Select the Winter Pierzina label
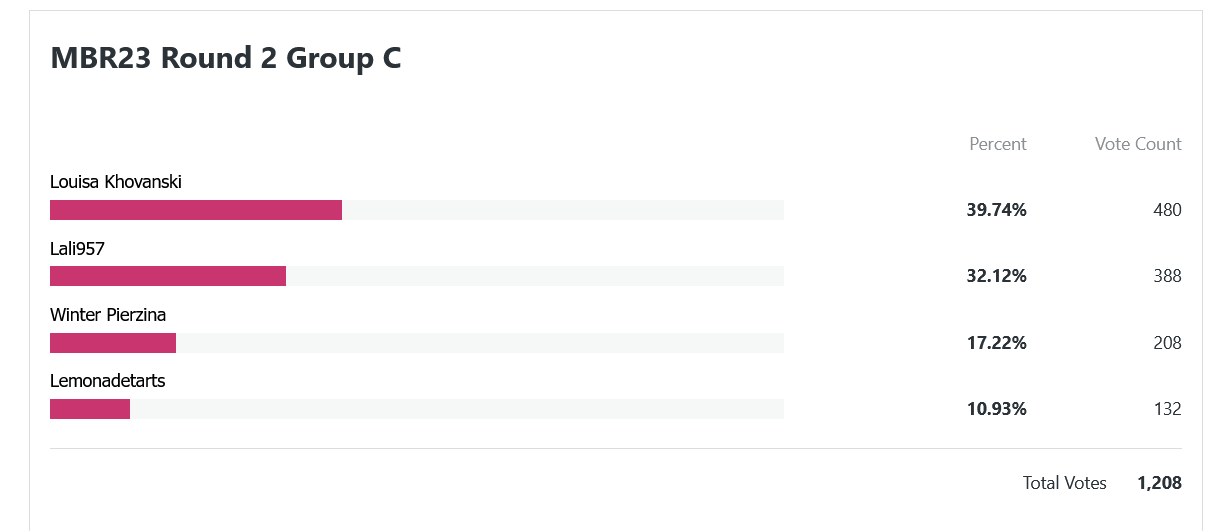The width and height of the screenshot is (1217, 531). (108, 315)
